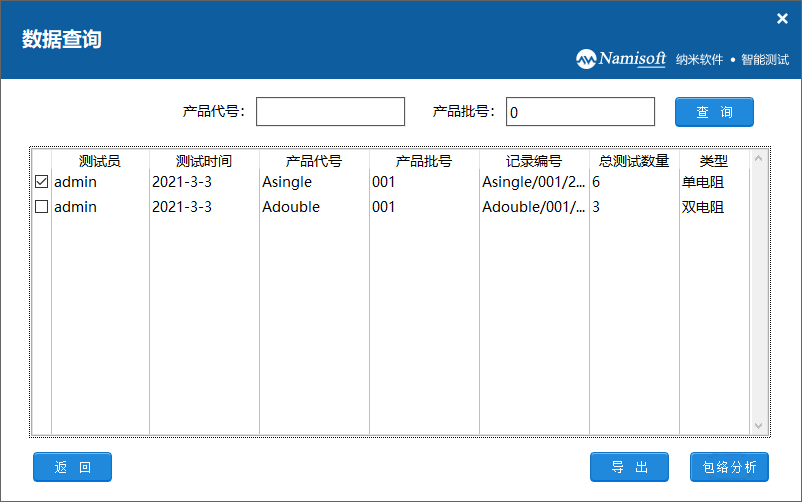The height and width of the screenshot is (502, 802).
Task: Open 包络分析 envelope analysis
Action: point(729,467)
